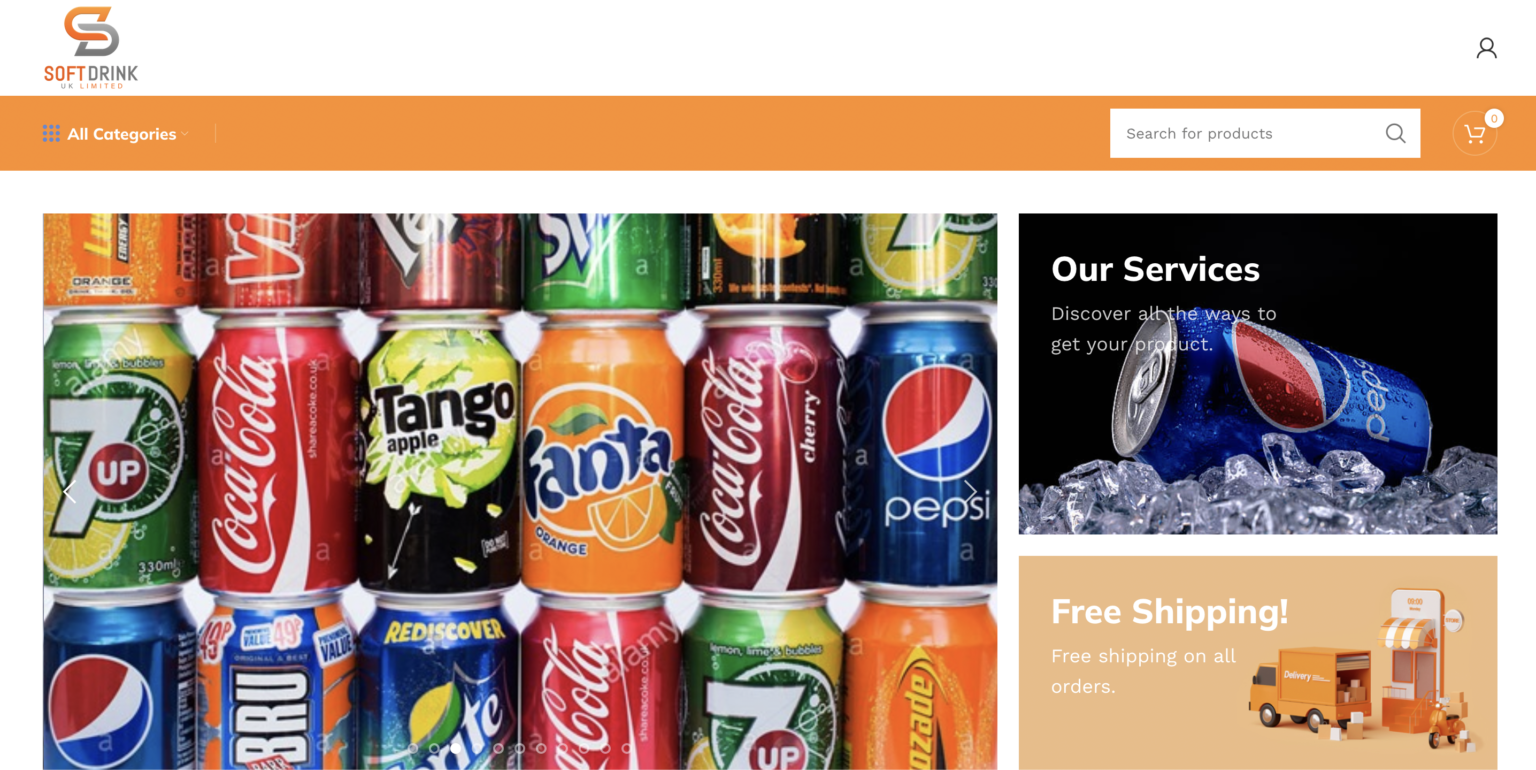The image size is (1536, 770).
Task: Select the second carousel pagination dot
Action: click(x=434, y=748)
